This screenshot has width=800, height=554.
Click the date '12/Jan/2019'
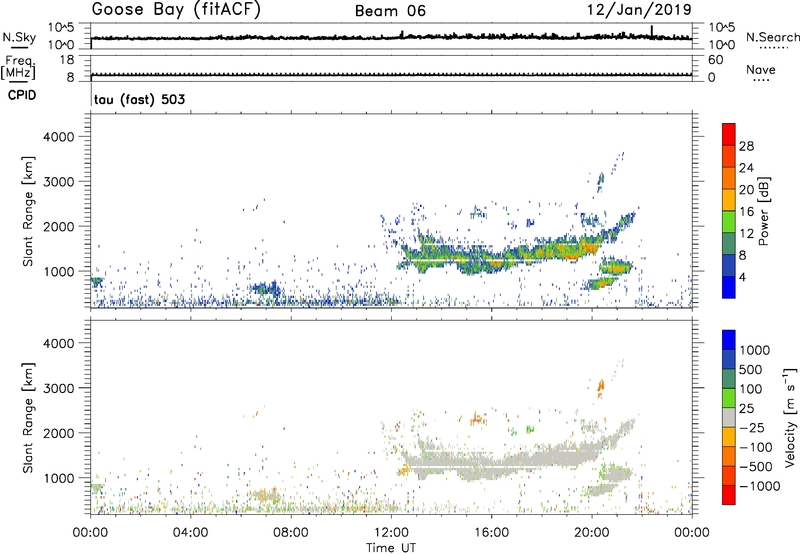pos(639,9)
